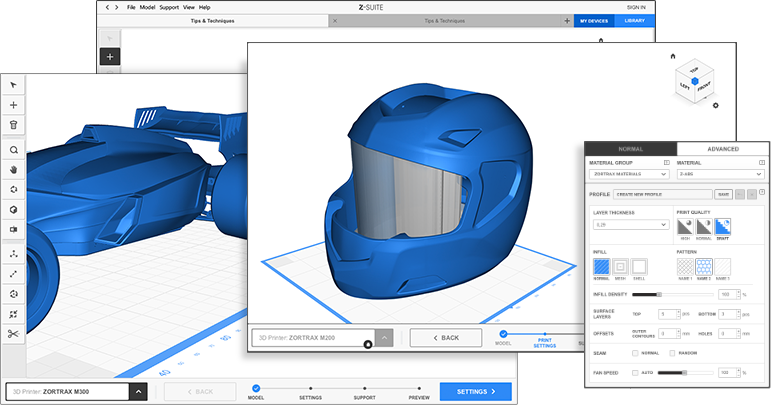Switch to the Advanced tab
Screen dimensions: 771x405
[x=723, y=148]
